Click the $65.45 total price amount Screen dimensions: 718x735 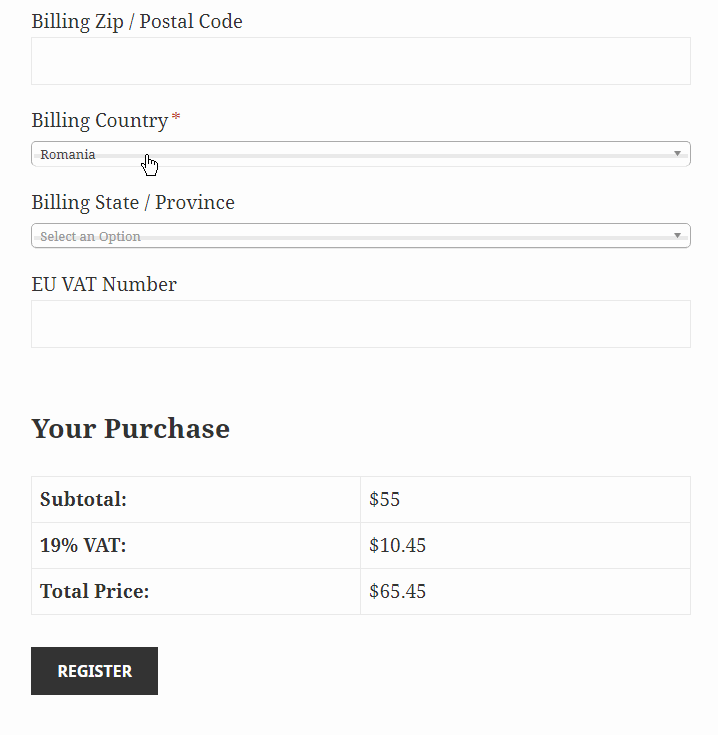click(398, 592)
